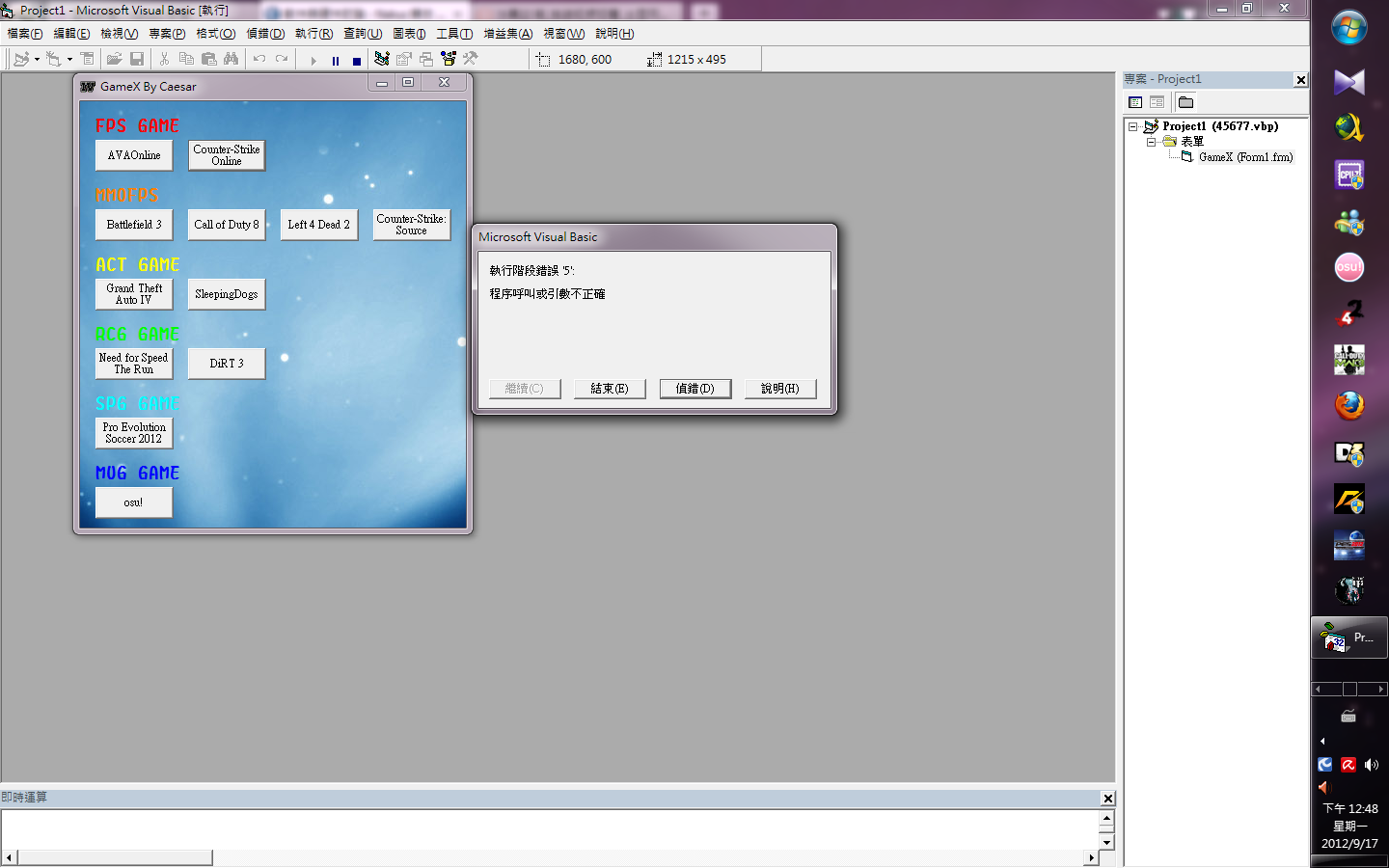1389x868 pixels.
Task: Click the Menu Editor toolbar icon
Action: [x=87, y=60]
